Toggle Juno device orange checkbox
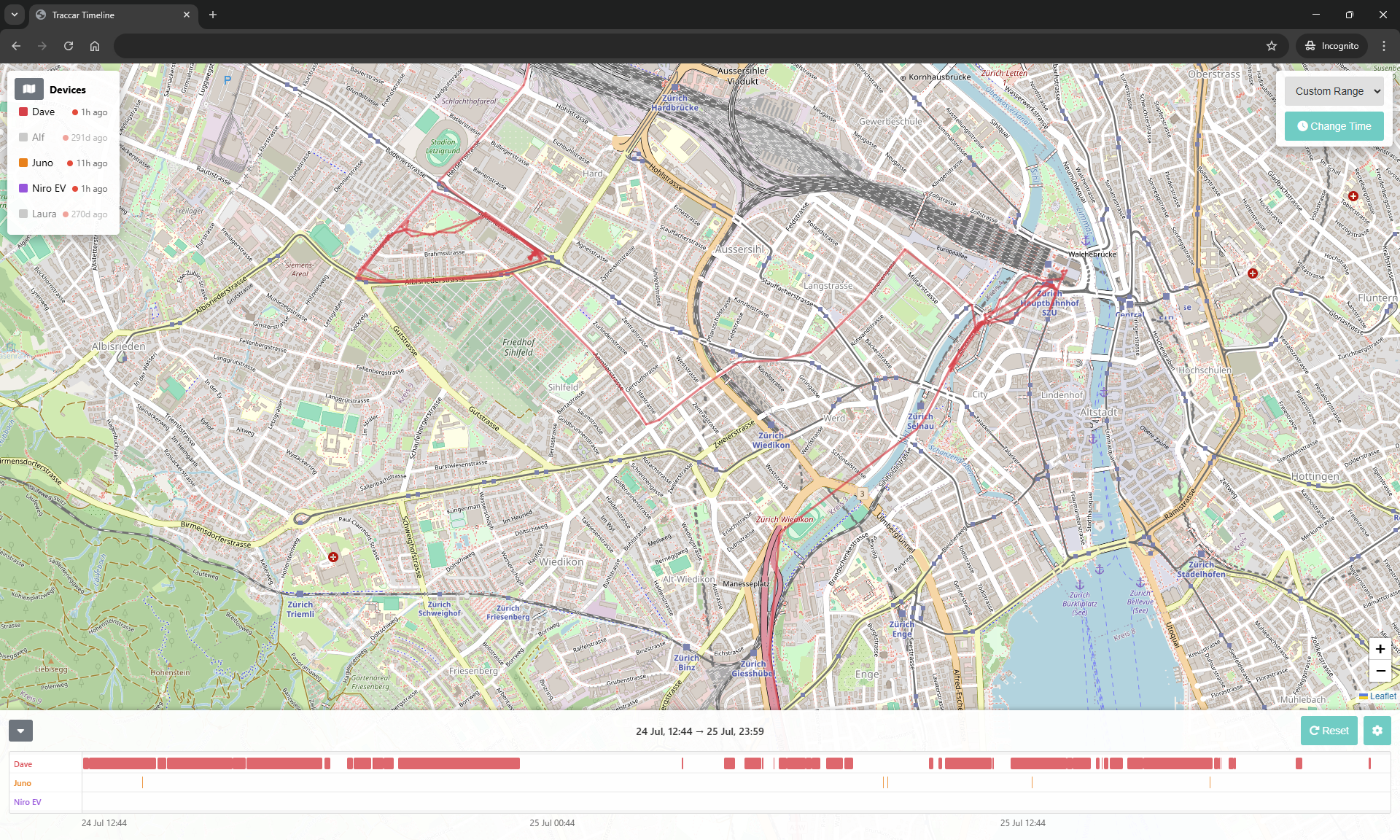1400x840 pixels. [x=23, y=163]
